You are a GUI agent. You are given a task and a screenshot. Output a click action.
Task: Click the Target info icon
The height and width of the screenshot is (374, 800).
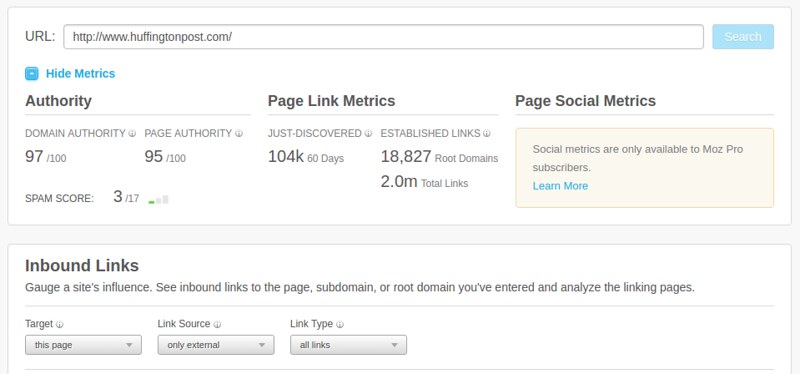[x=60, y=325]
